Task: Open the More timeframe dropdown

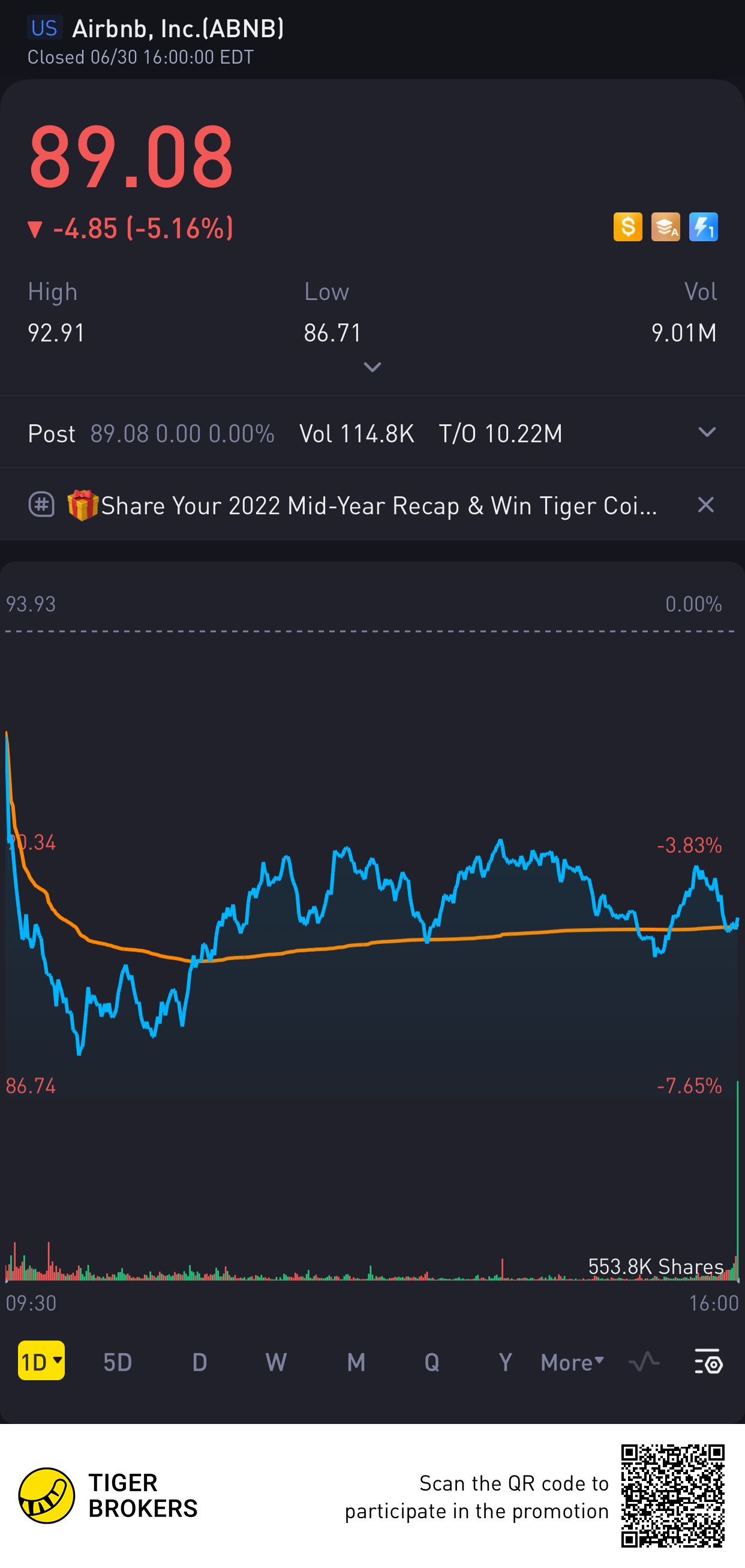Action: pos(572,1362)
